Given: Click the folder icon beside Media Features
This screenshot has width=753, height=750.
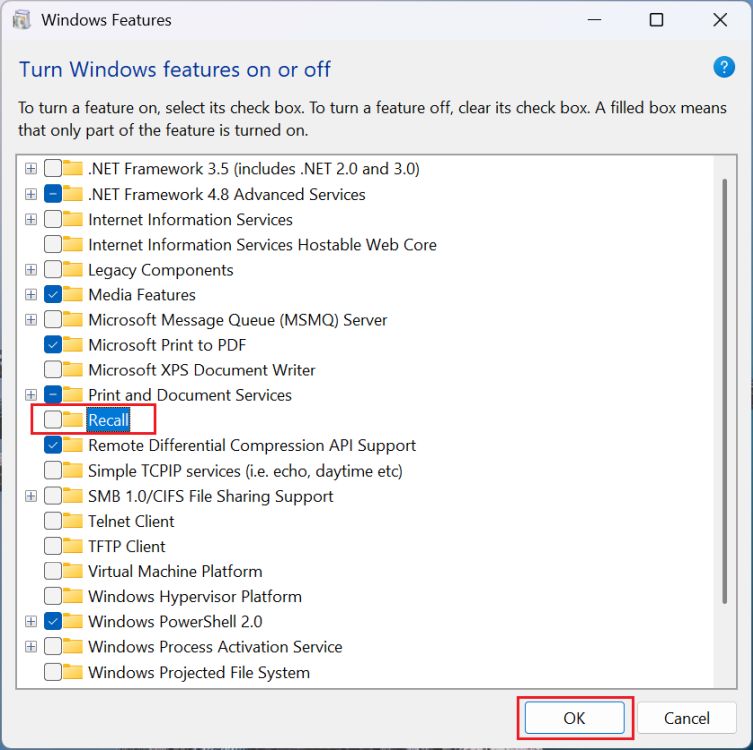Looking at the screenshot, I should click(73, 294).
